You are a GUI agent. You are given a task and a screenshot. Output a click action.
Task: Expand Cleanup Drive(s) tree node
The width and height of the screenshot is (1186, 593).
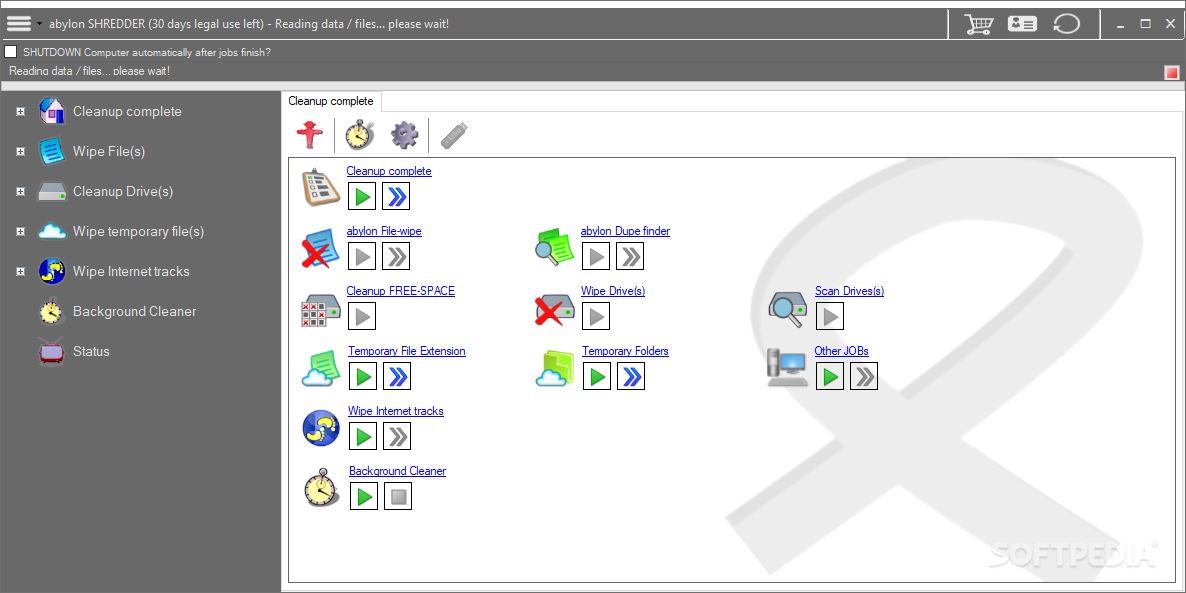[x=20, y=191]
